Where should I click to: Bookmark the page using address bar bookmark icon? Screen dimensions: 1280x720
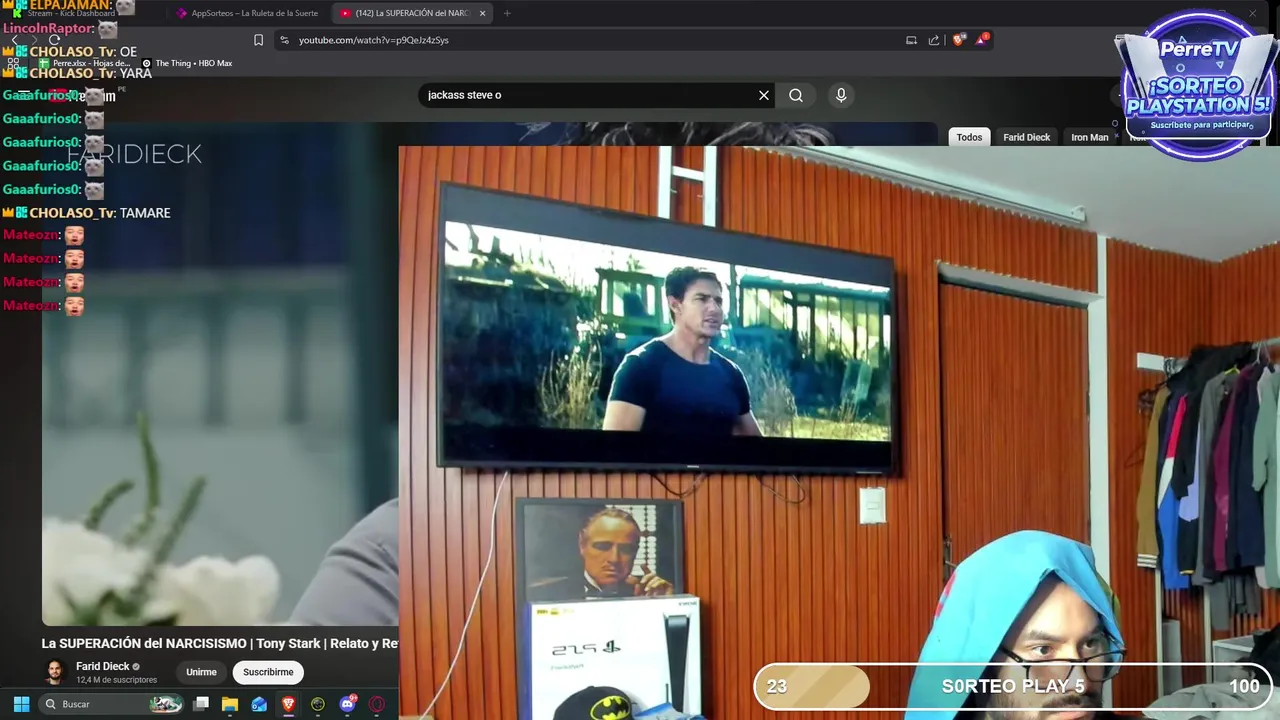coord(258,40)
